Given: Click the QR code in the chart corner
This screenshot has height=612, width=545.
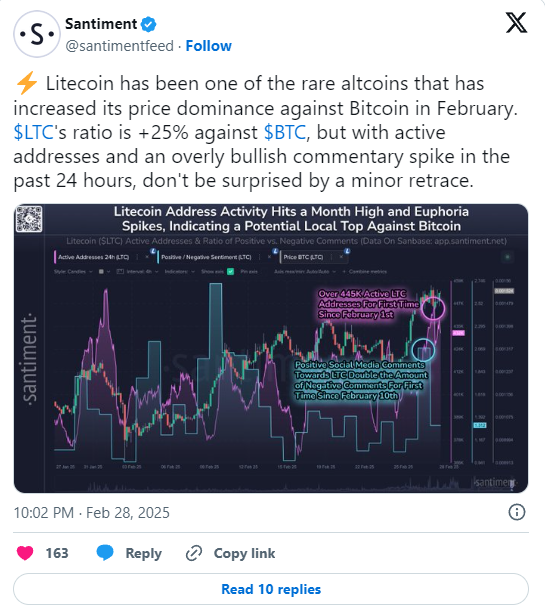Looking at the screenshot, I should click(x=29, y=219).
